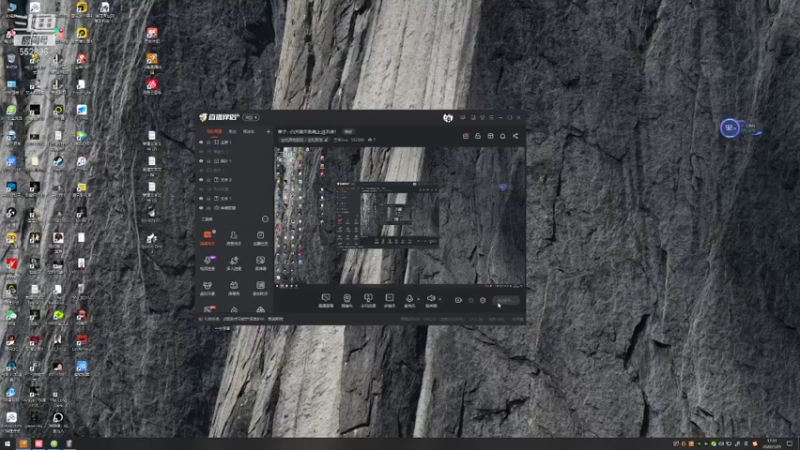
Task: Edit the stream title with the pencil icon
Action: click(x=327, y=140)
